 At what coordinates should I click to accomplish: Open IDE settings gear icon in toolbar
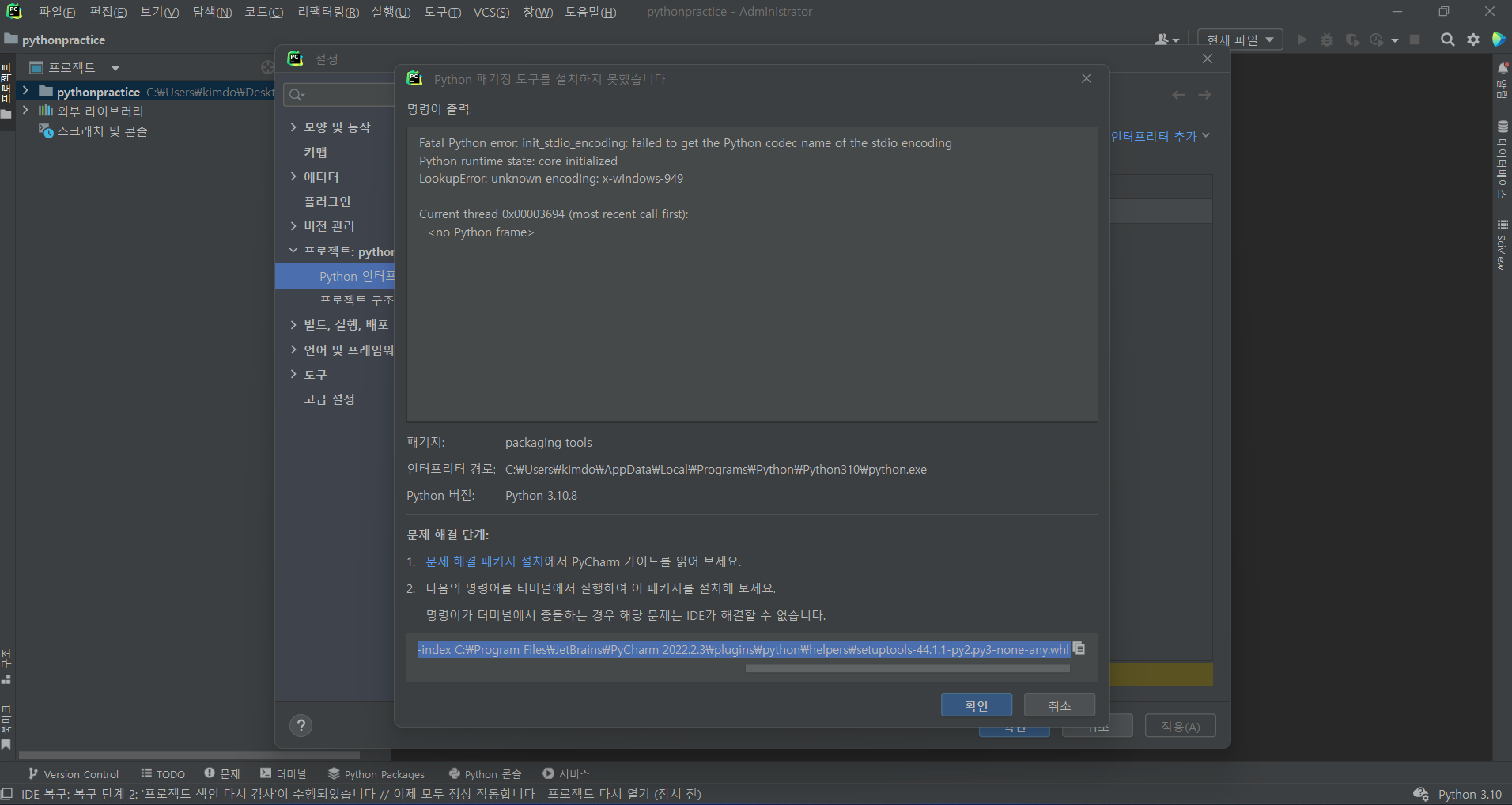click(1473, 40)
